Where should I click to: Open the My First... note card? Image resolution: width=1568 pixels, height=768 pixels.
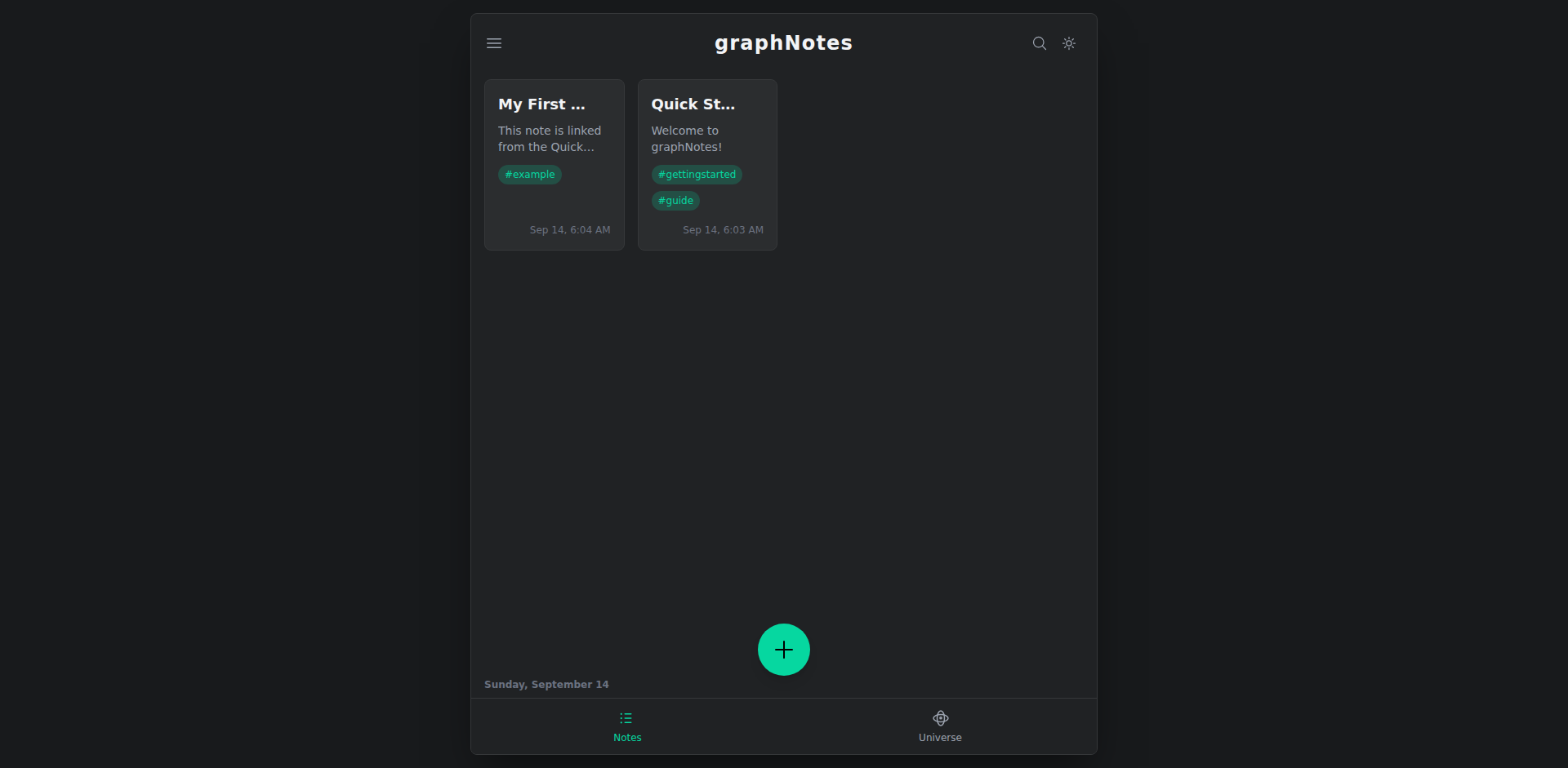(555, 165)
